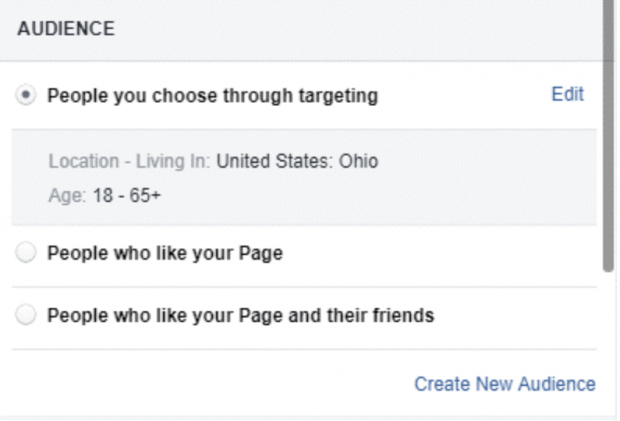Click the "People you choose through targeting" label text

(x=213, y=96)
